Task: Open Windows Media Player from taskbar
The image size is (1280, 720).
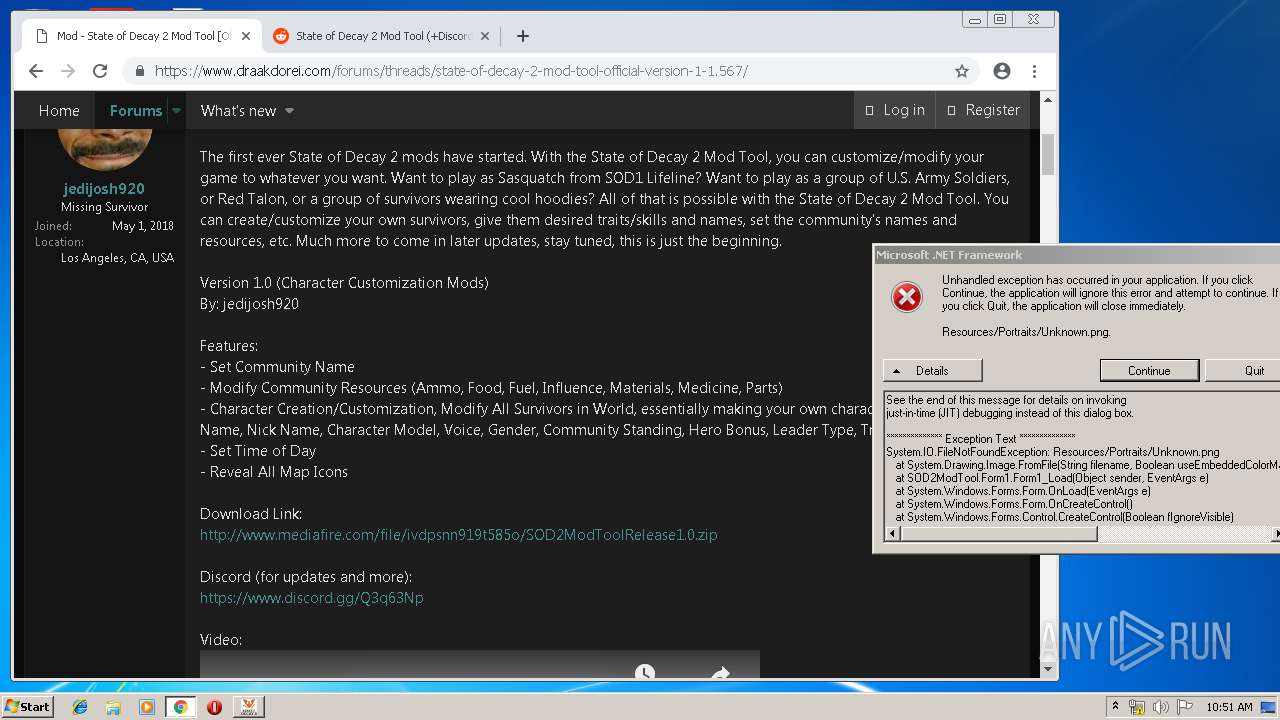Action: click(147, 707)
